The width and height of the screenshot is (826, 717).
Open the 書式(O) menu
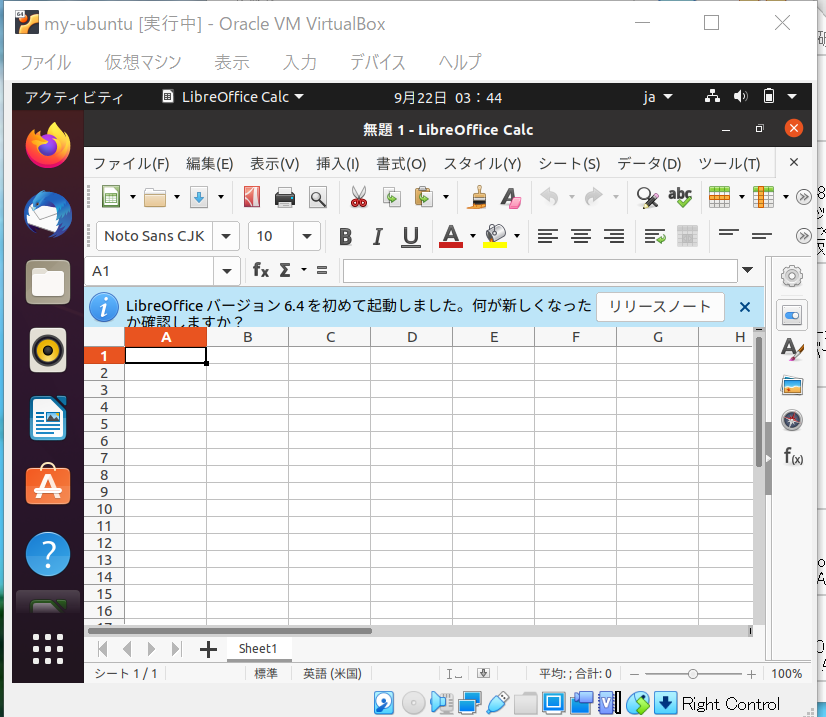(401, 164)
